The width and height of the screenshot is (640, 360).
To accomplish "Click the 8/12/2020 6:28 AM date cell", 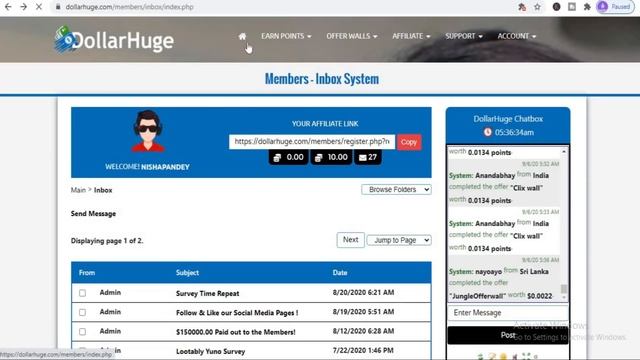I will (x=363, y=331).
